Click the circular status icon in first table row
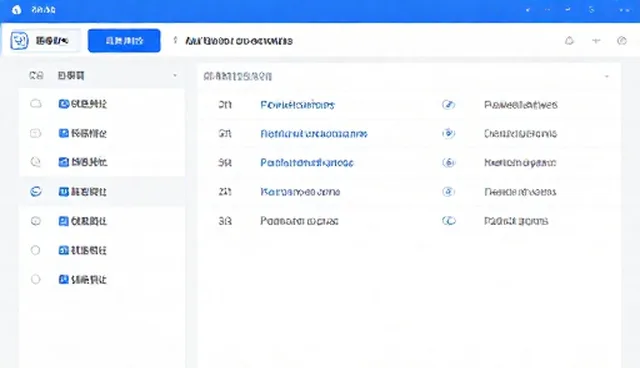 pos(449,105)
